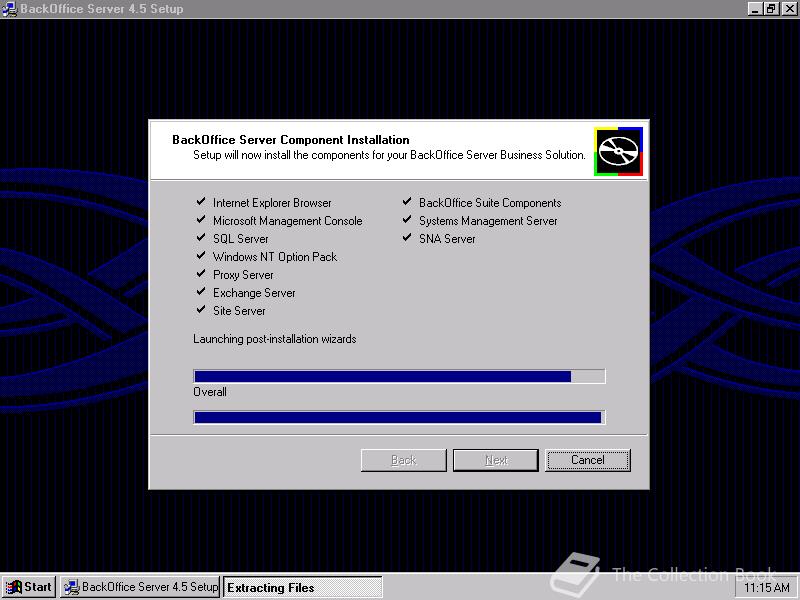
Task: Restore down the setup window
Action: coord(771,9)
